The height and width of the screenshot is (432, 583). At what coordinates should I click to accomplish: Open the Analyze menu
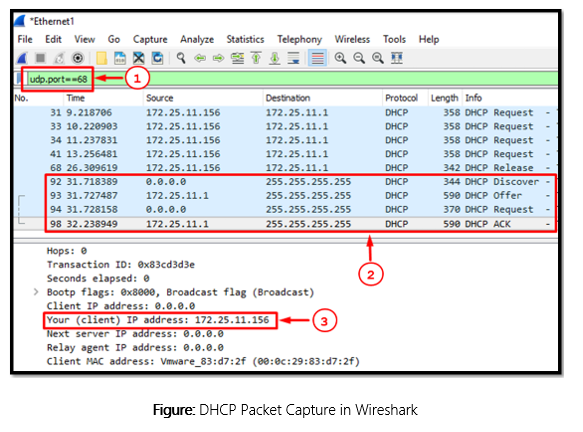click(197, 39)
